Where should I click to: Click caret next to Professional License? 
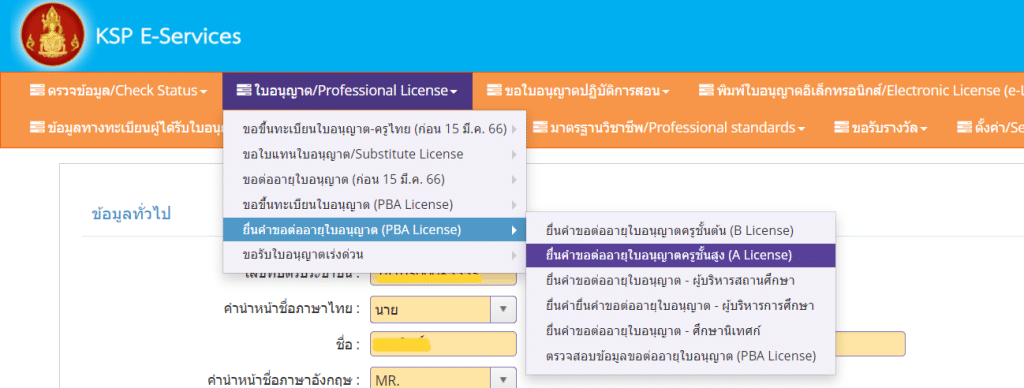[454, 91]
